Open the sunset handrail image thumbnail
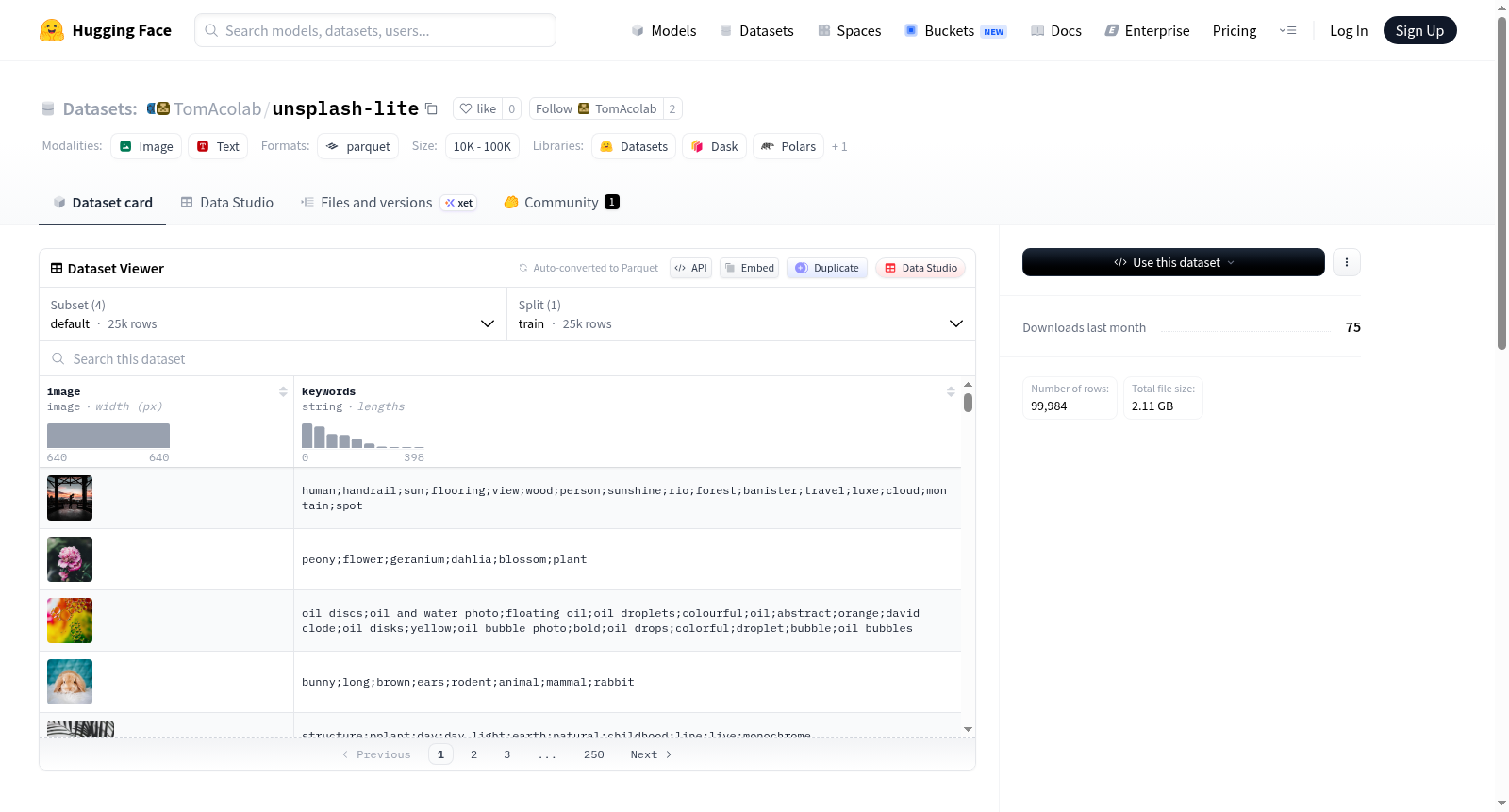 click(x=70, y=498)
